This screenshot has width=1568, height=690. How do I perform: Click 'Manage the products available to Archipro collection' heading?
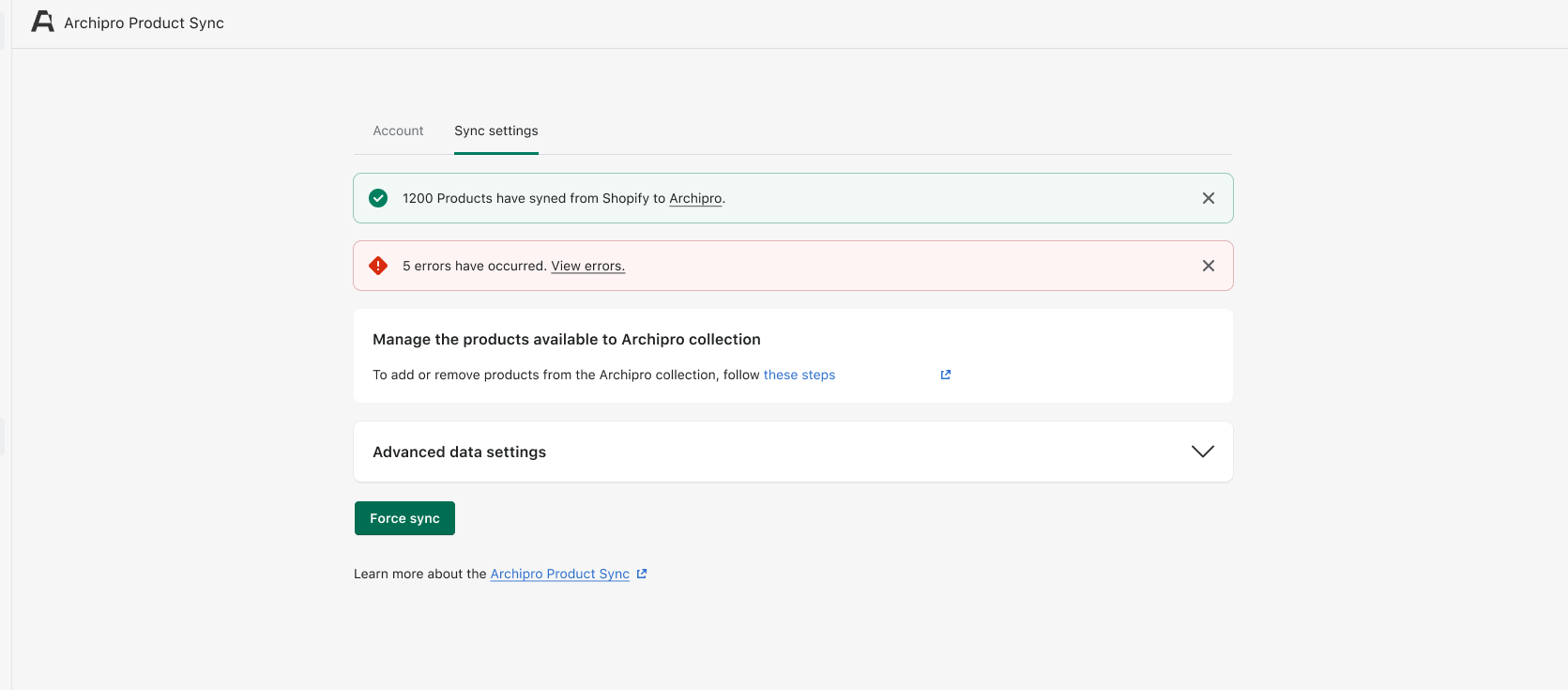click(x=567, y=339)
